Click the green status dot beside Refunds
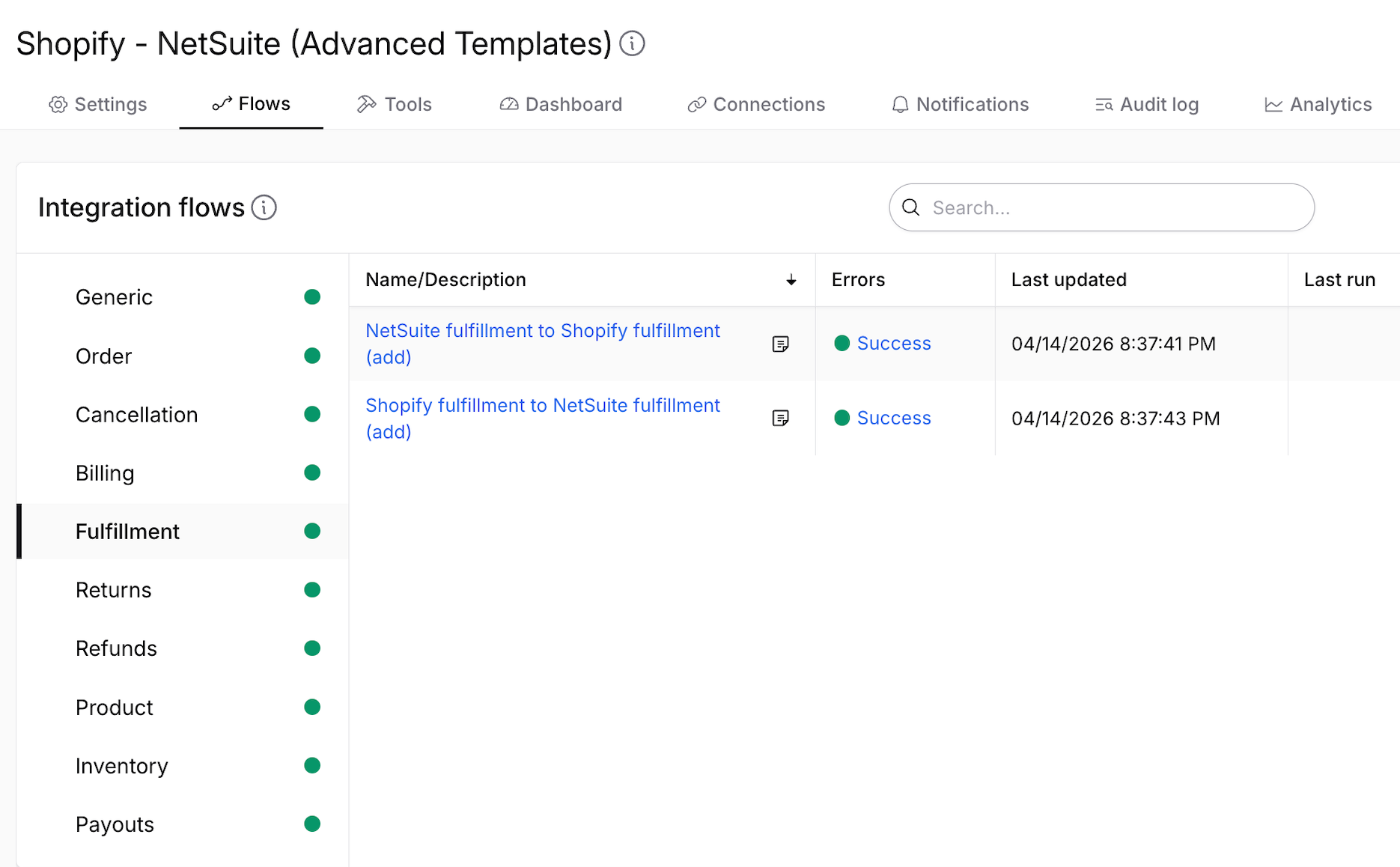 point(312,648)
